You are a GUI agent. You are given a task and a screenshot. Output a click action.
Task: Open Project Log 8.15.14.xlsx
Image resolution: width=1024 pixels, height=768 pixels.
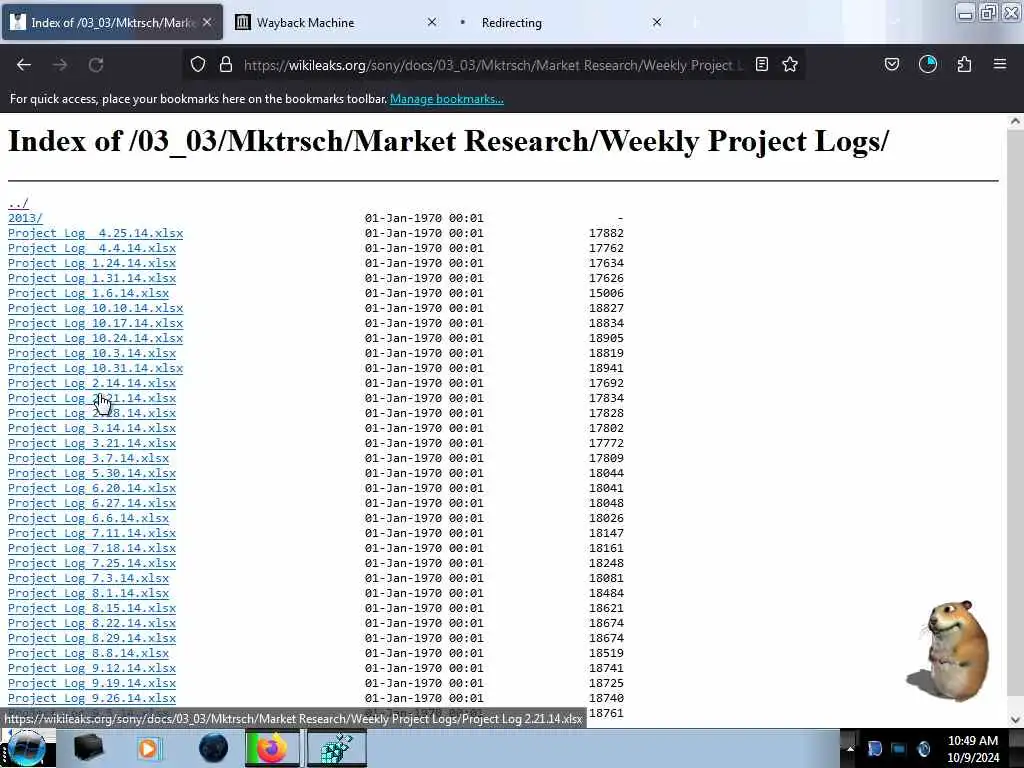(92, 609)
